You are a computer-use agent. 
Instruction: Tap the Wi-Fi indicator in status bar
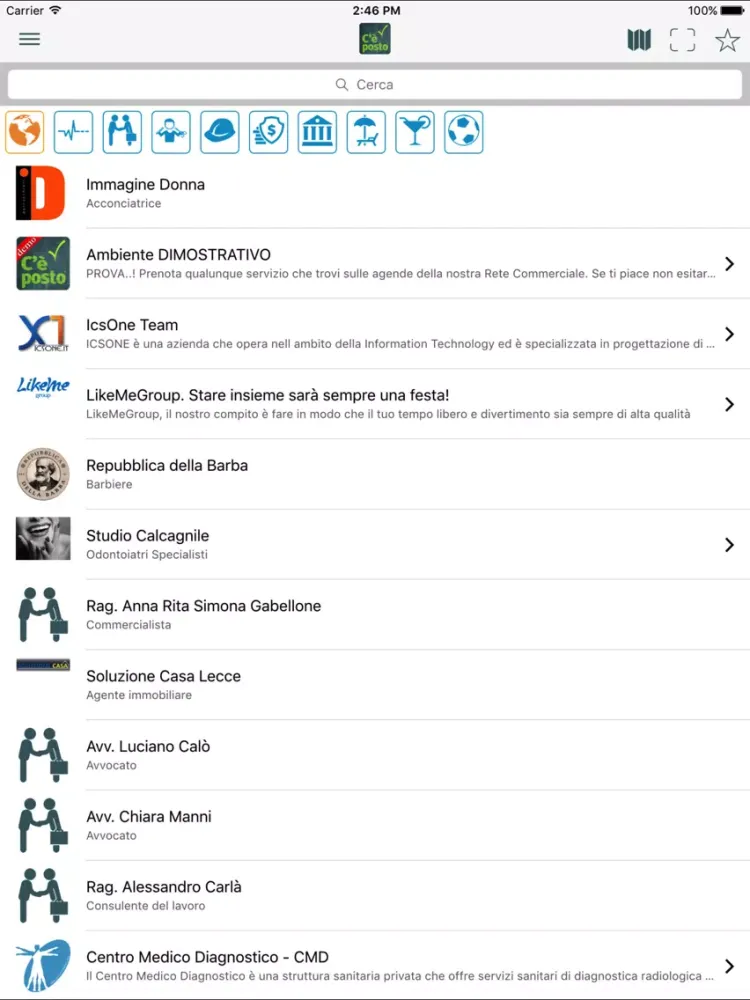click(x=55, y=10)
